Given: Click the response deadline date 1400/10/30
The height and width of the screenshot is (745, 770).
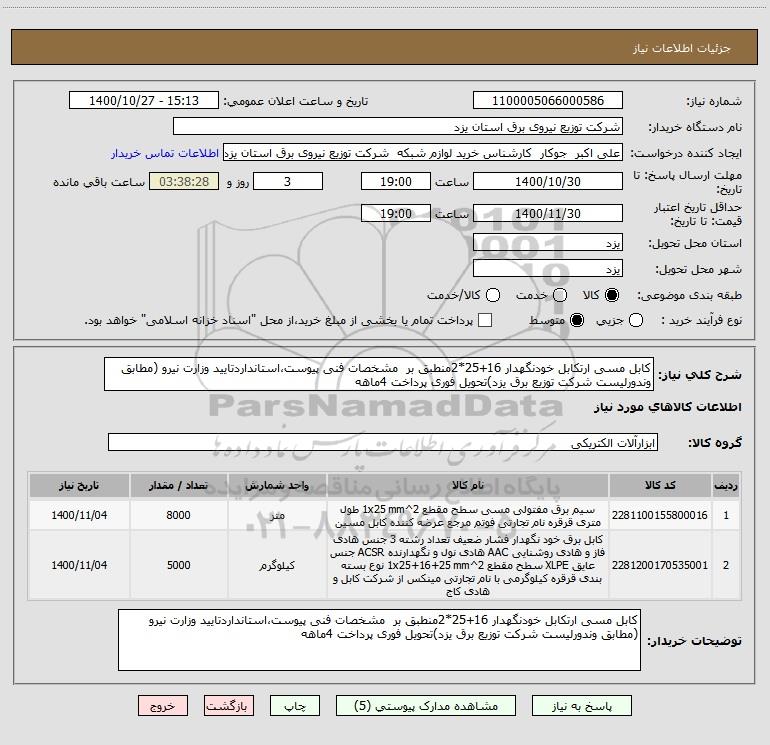Looking at the screenshot, I should 548,181.
